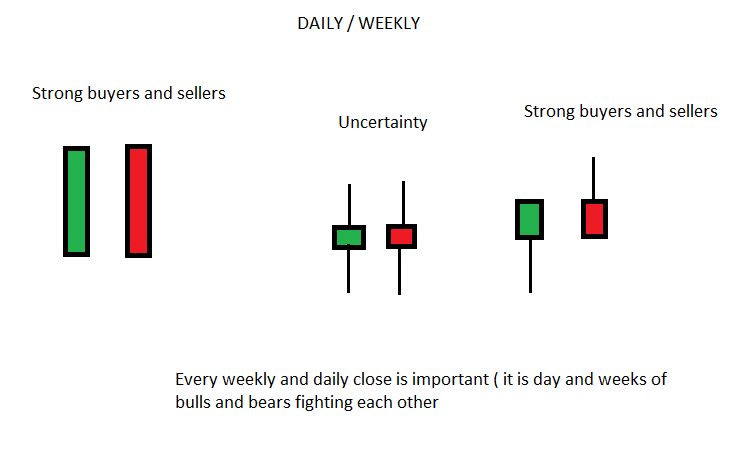Image resolution: width=754 pixels, height=456 pixels.
Task: Click upper wick of the green Uncertainty candle
Action: [x=349, y=205]
